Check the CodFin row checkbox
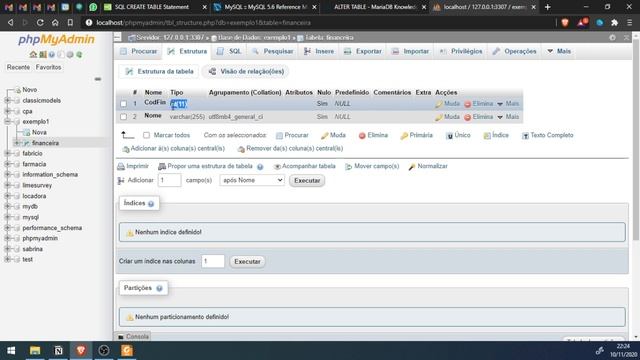The width and height of the screenshot is (640, 360). click(x=123, y=104)
